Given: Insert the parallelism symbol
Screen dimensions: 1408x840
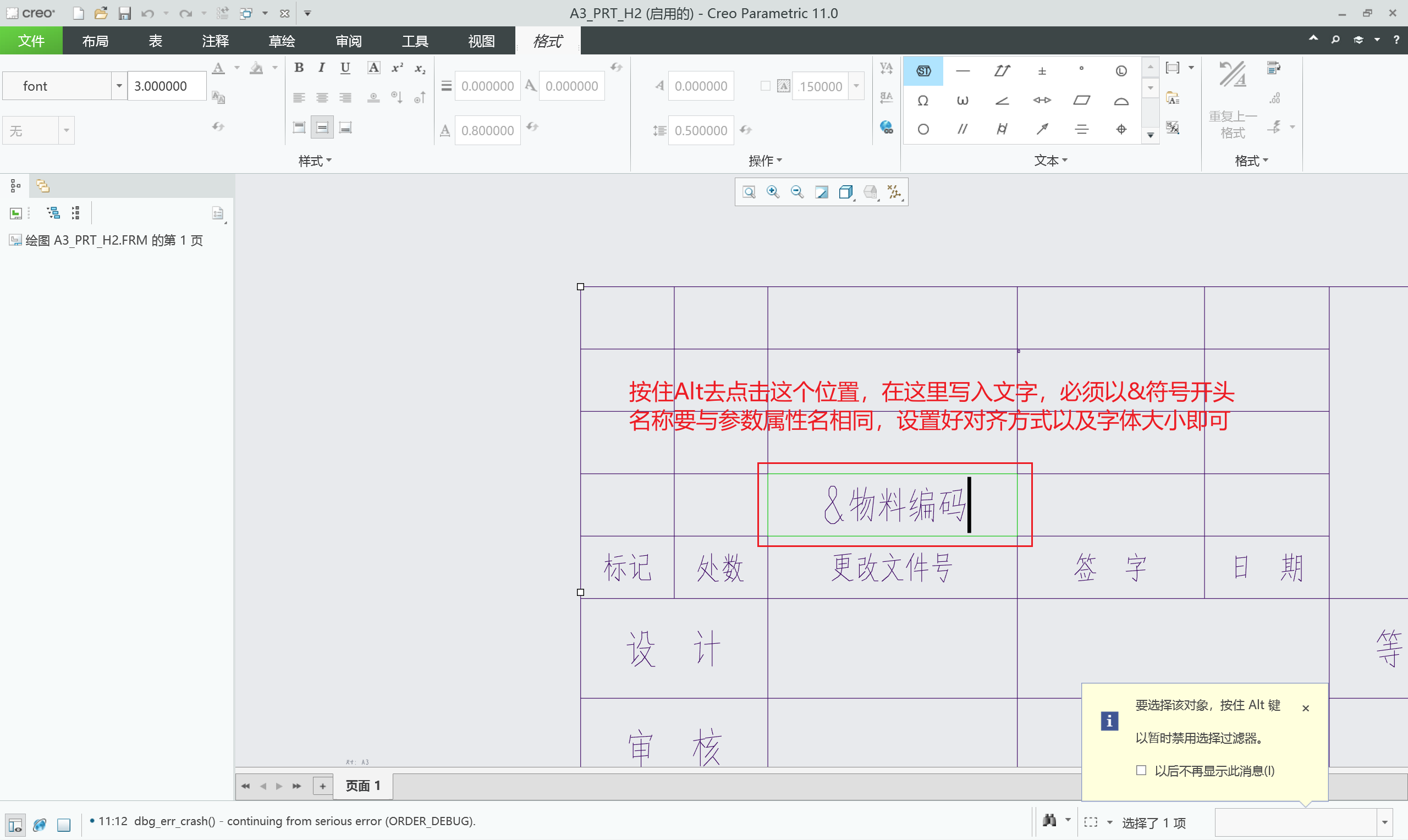Looking at the screenshot, I should [x=963, y=129].
